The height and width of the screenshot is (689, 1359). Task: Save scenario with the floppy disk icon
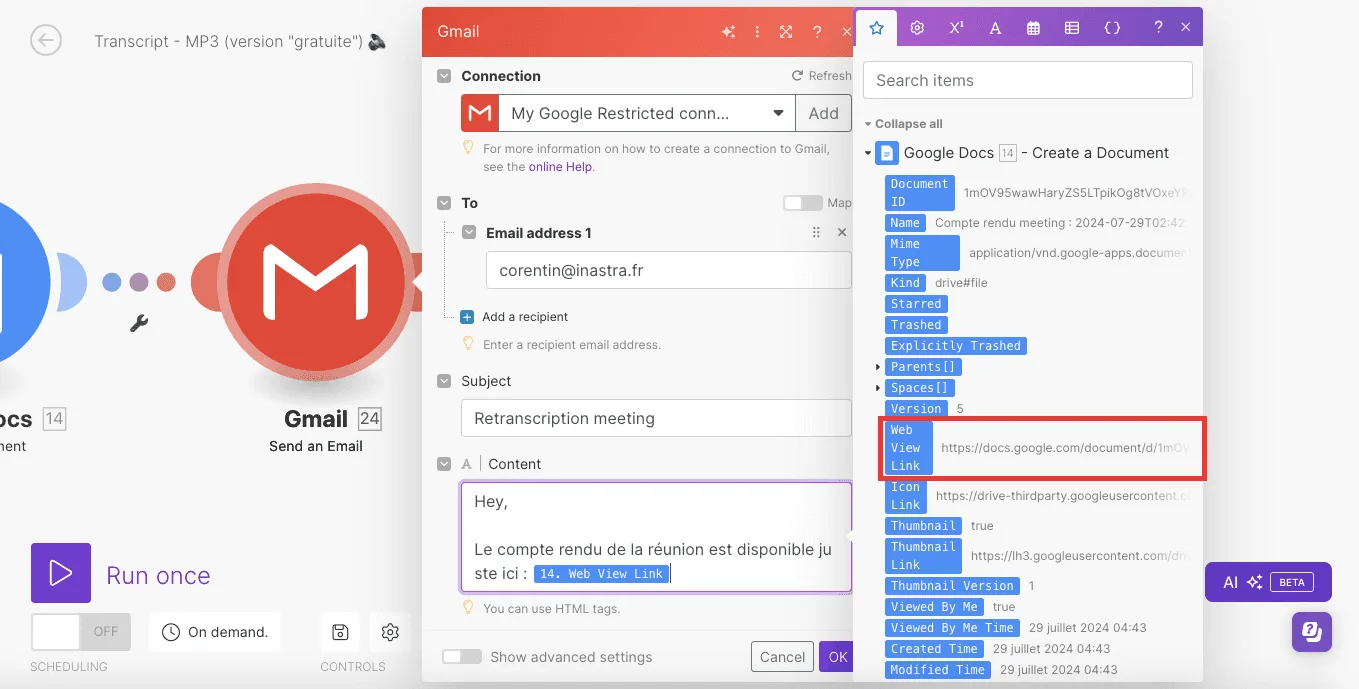[x=340, y=632]
